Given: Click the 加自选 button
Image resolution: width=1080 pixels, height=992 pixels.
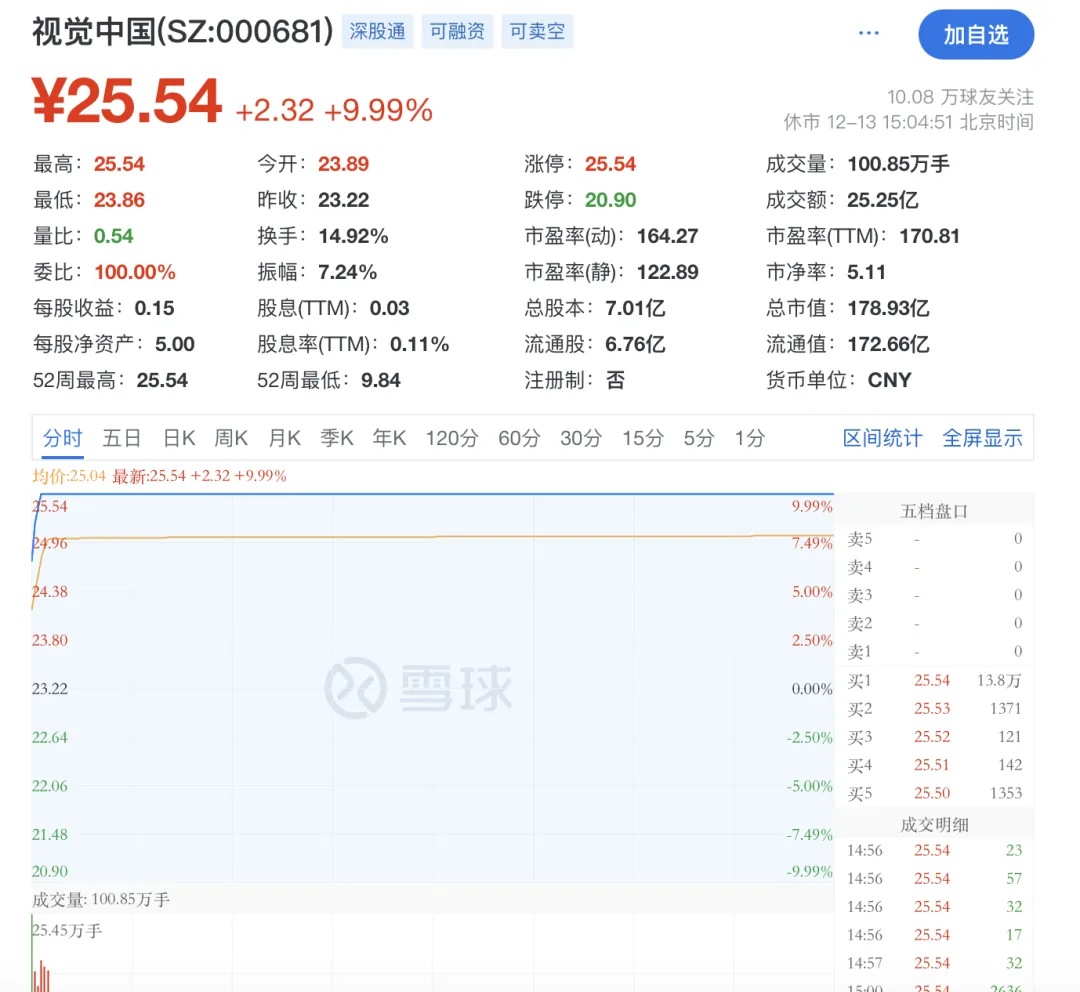Looking at the screenshot, I should (976, 34).
